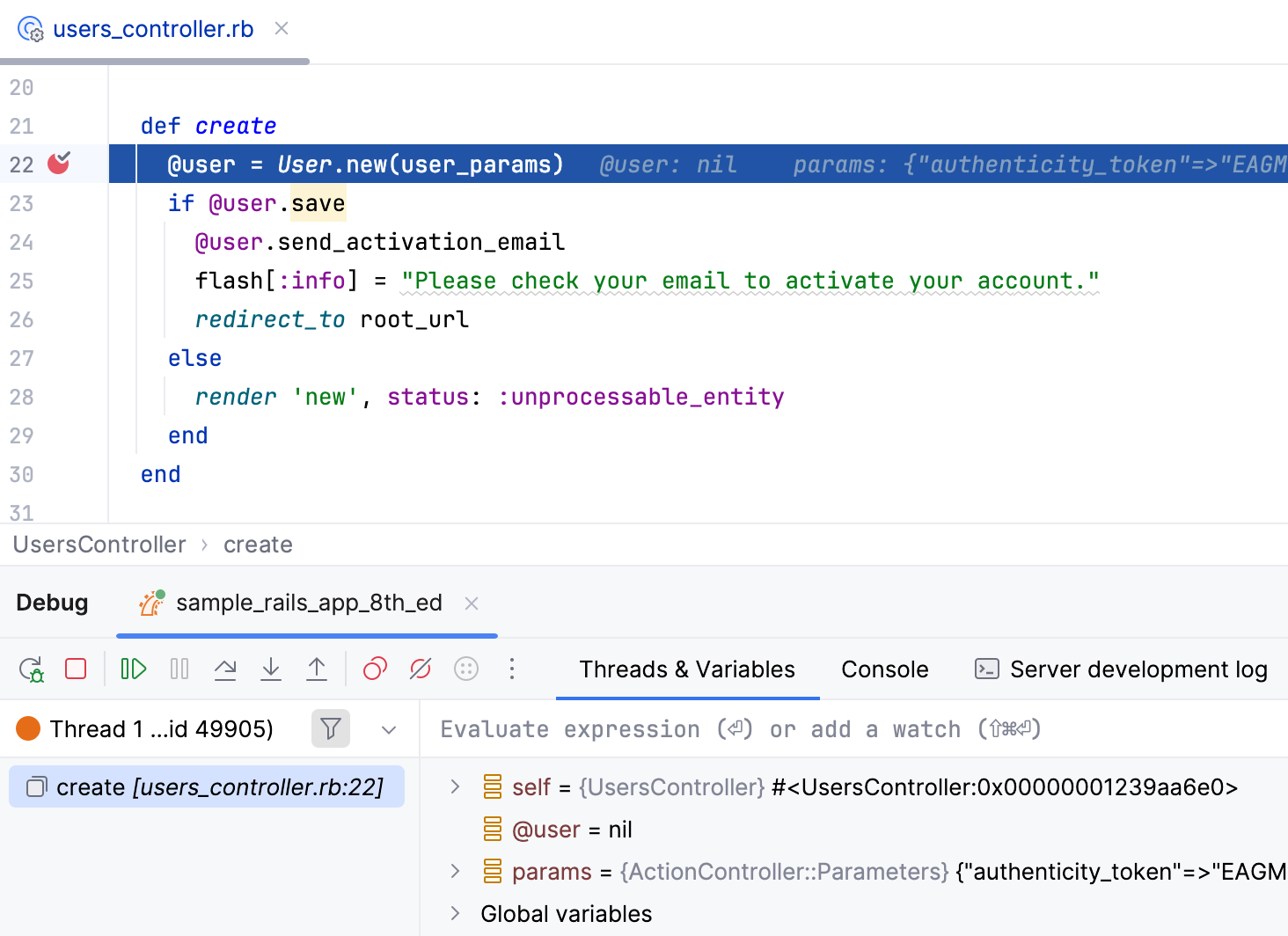This screenshot has height=936, width=1288.
Task: Switch to the Console tab
Action: pos(885,669)
